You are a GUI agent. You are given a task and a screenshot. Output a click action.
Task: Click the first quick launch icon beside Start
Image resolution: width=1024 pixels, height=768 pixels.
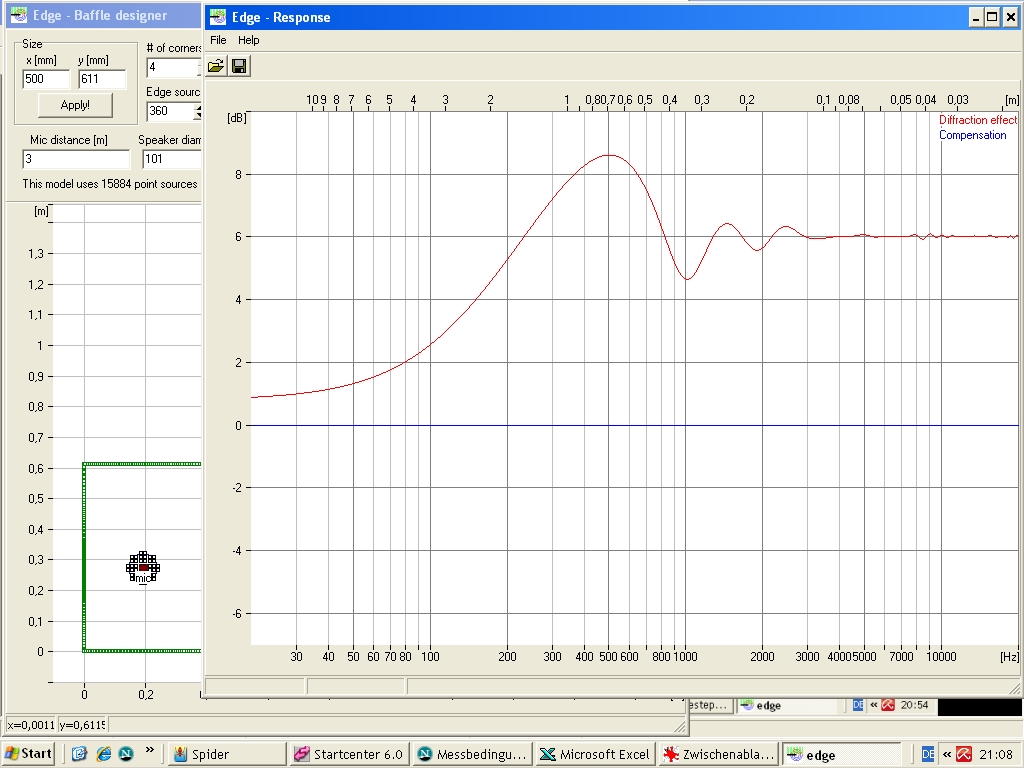[x=80, y=754]
